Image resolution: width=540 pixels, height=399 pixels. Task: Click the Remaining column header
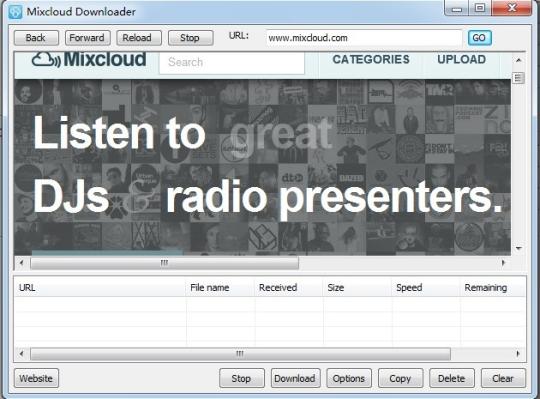[492, 287]
